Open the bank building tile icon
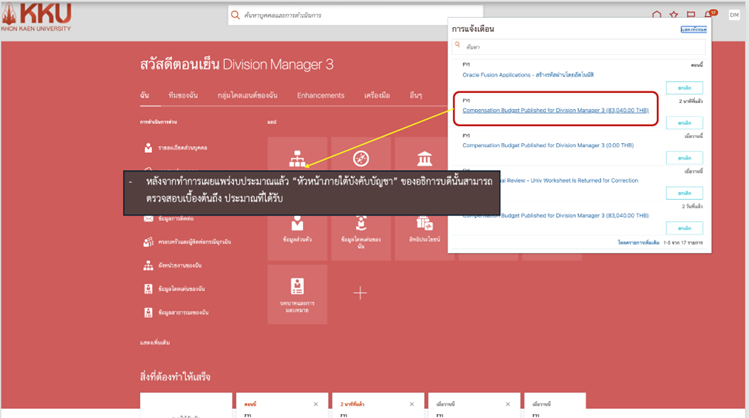749x418 pixels. pos(424,159)
